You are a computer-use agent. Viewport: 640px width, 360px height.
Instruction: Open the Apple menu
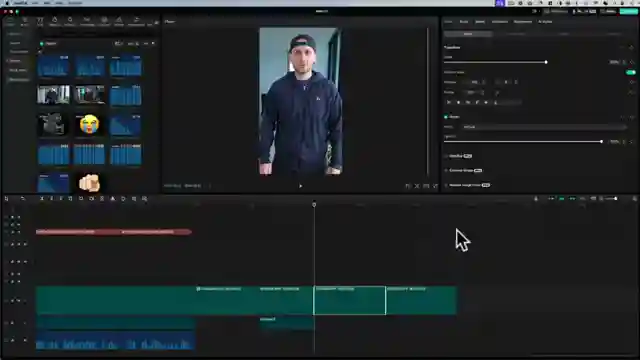7,3
